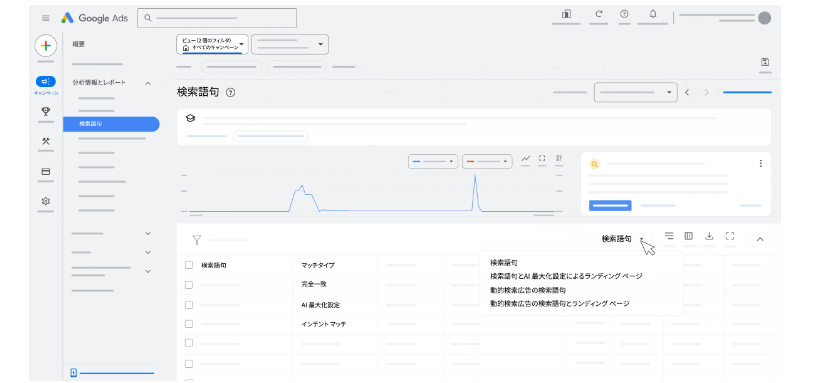Open the help question mark icon in header

coord(624,15)
